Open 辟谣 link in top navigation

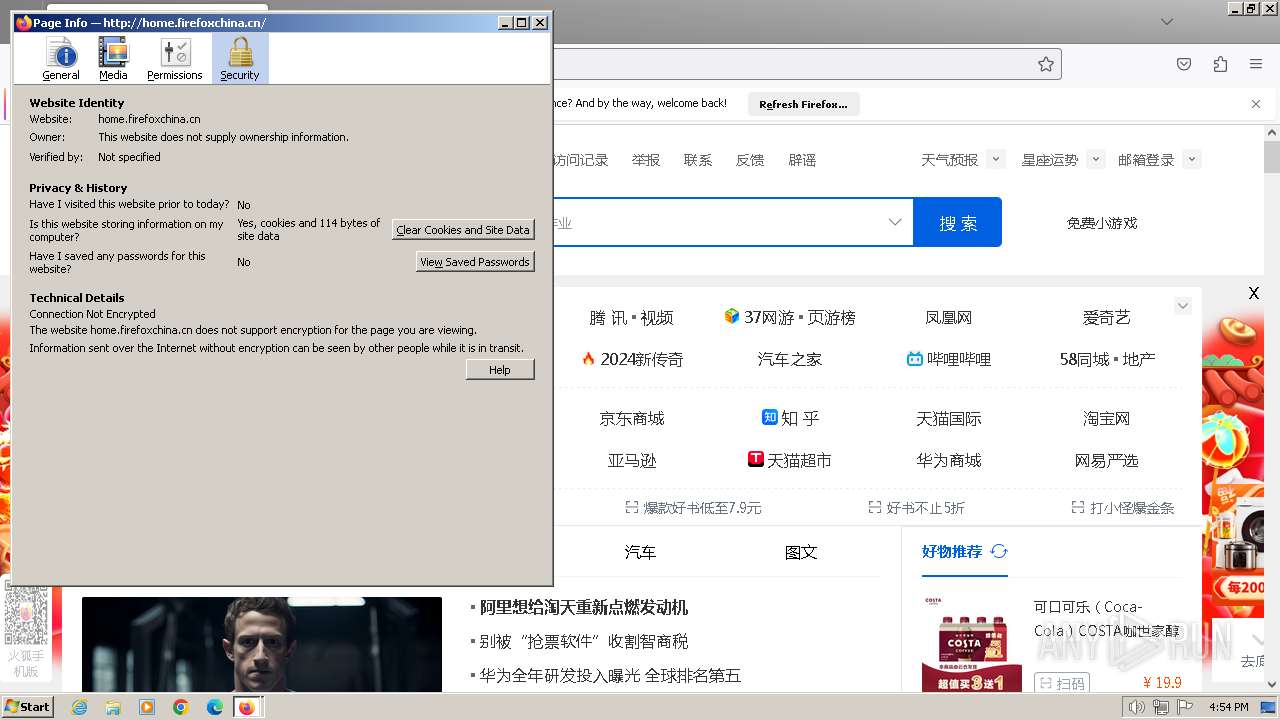tap(802, 160)
